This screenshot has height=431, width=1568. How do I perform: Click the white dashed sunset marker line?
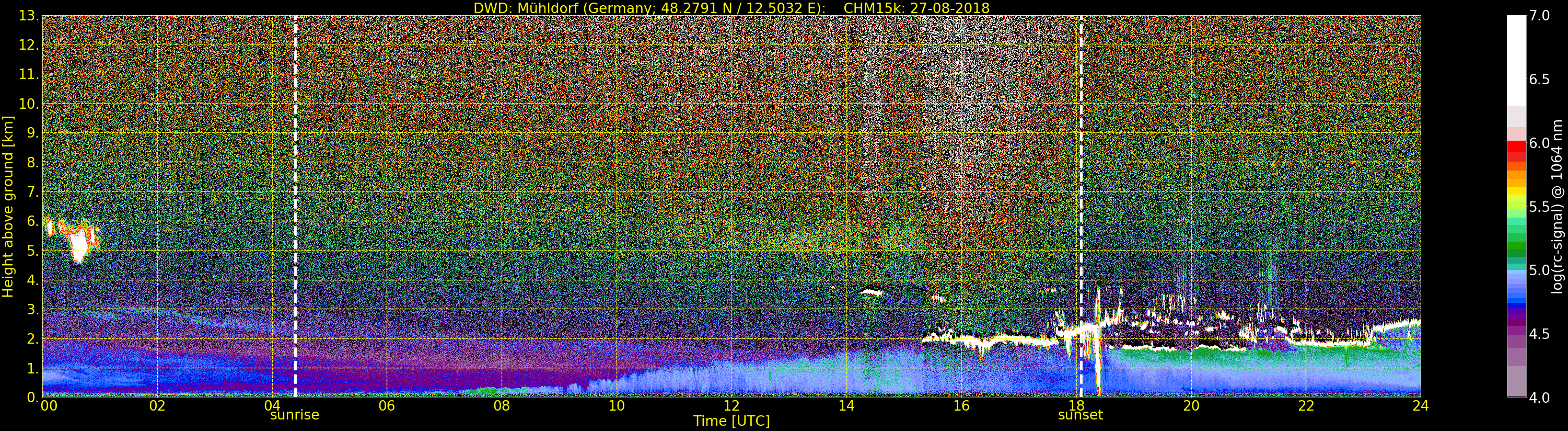[x=1081, y=206]
